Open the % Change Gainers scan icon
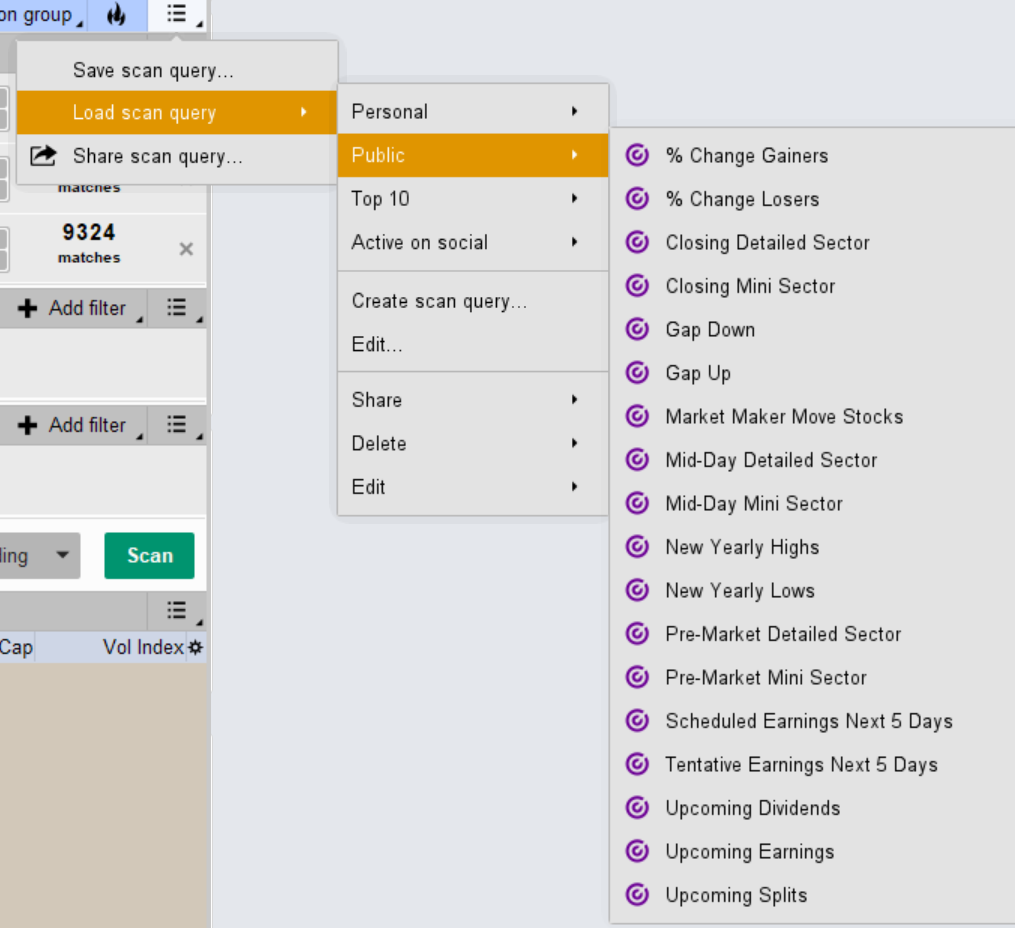Image resolution: width=1015 pixels, height=928 pixels. point(638,155)
